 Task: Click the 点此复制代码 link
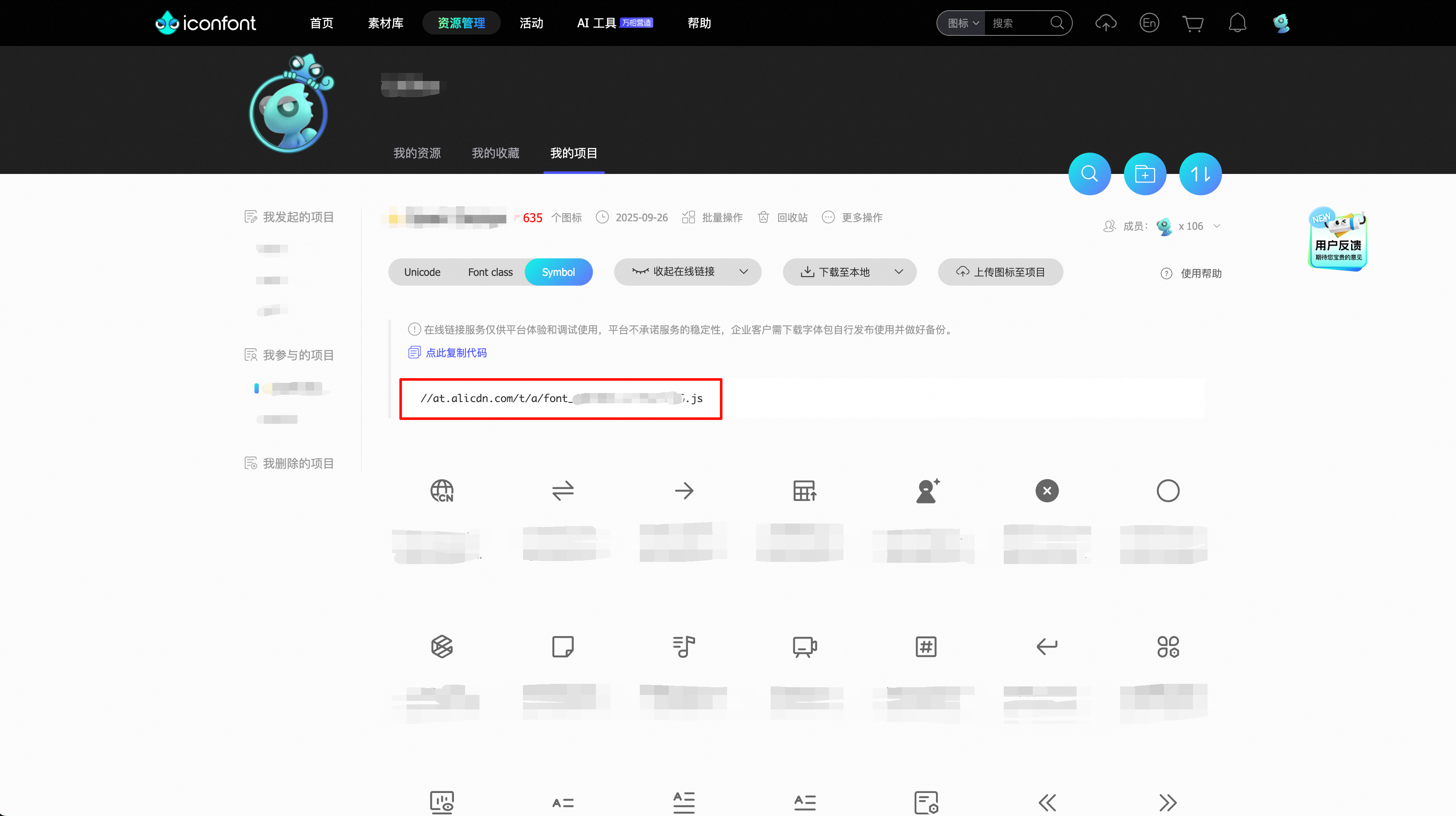456,352
